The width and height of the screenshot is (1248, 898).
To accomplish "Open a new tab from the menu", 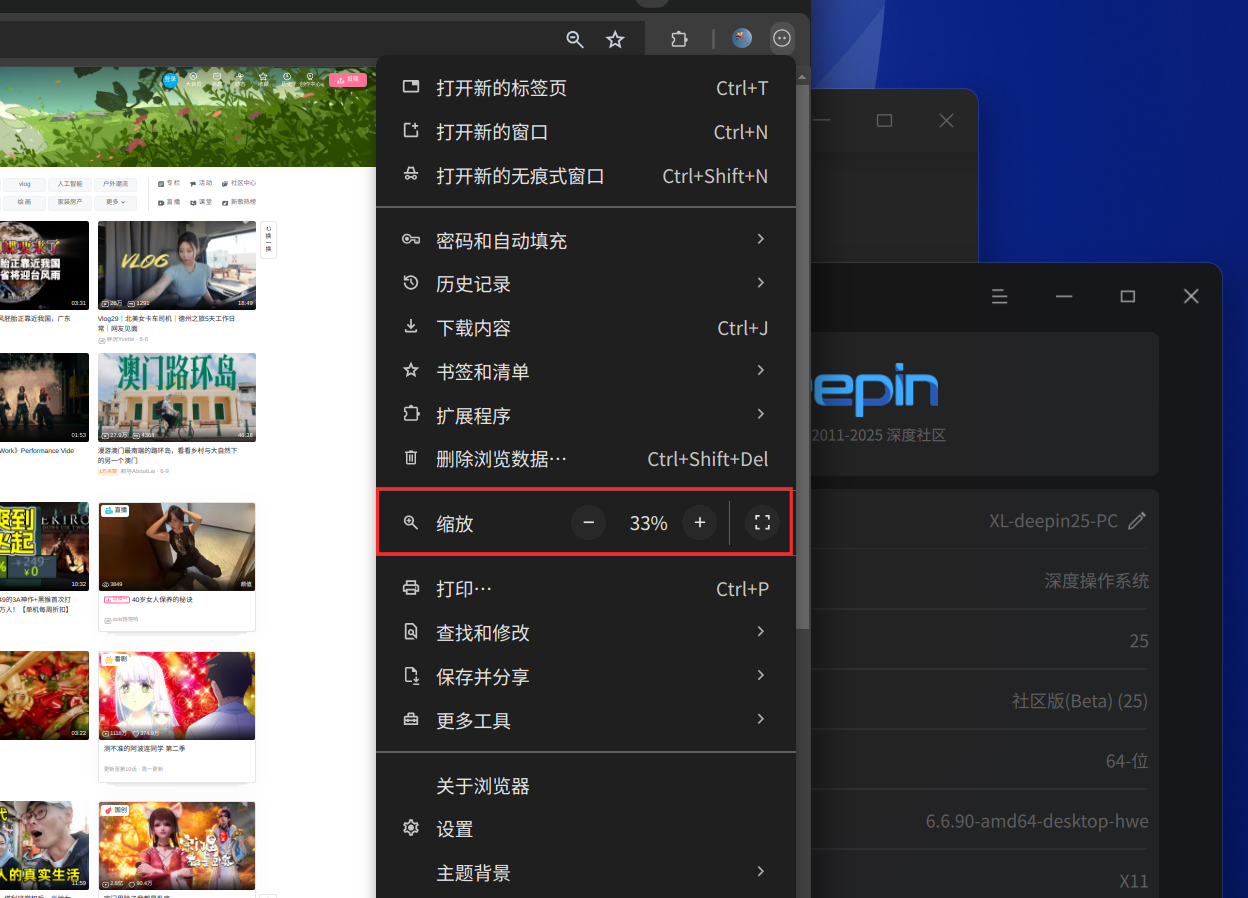I will click(586, 88).
